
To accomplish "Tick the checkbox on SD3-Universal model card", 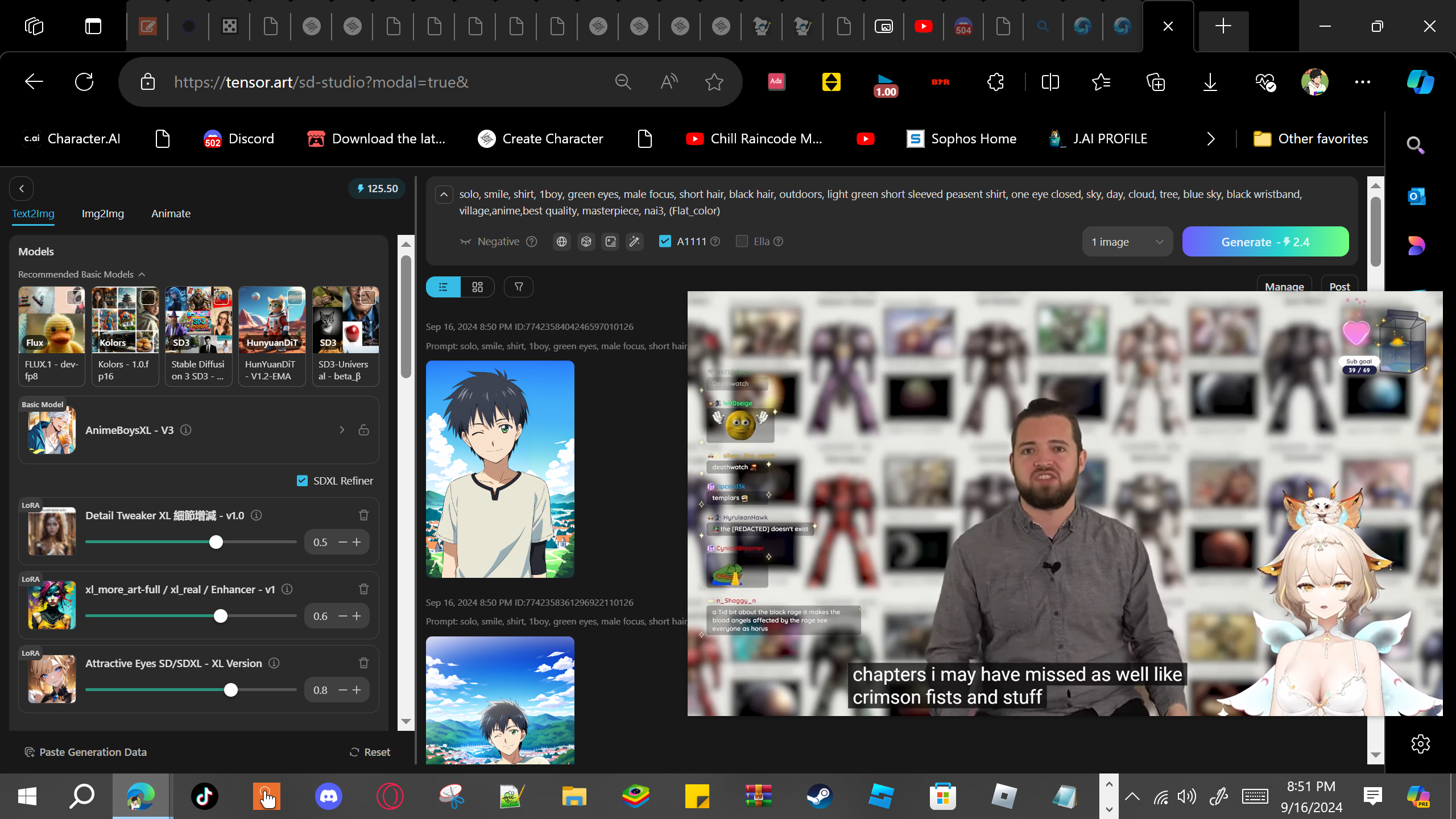I will (x=368, y=297).
